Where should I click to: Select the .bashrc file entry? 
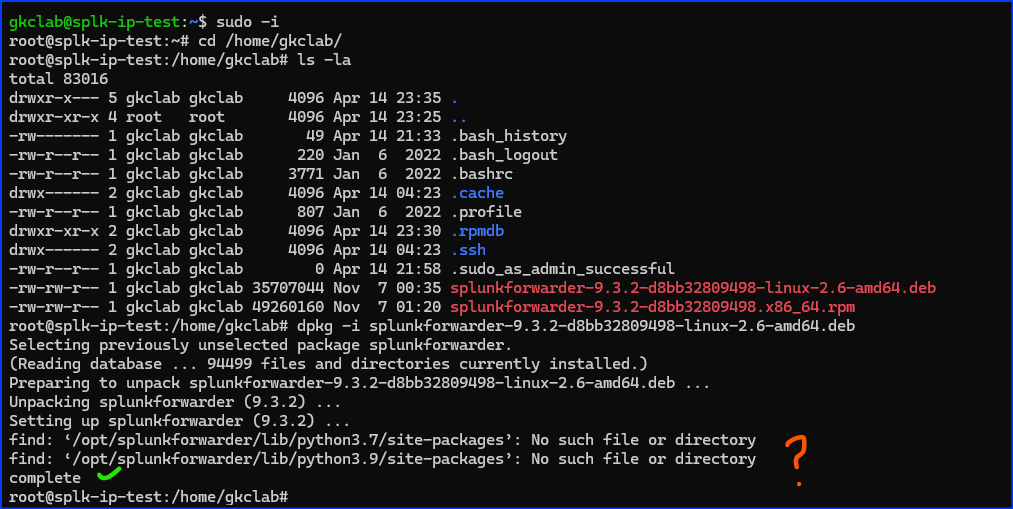tap(482, 174)
